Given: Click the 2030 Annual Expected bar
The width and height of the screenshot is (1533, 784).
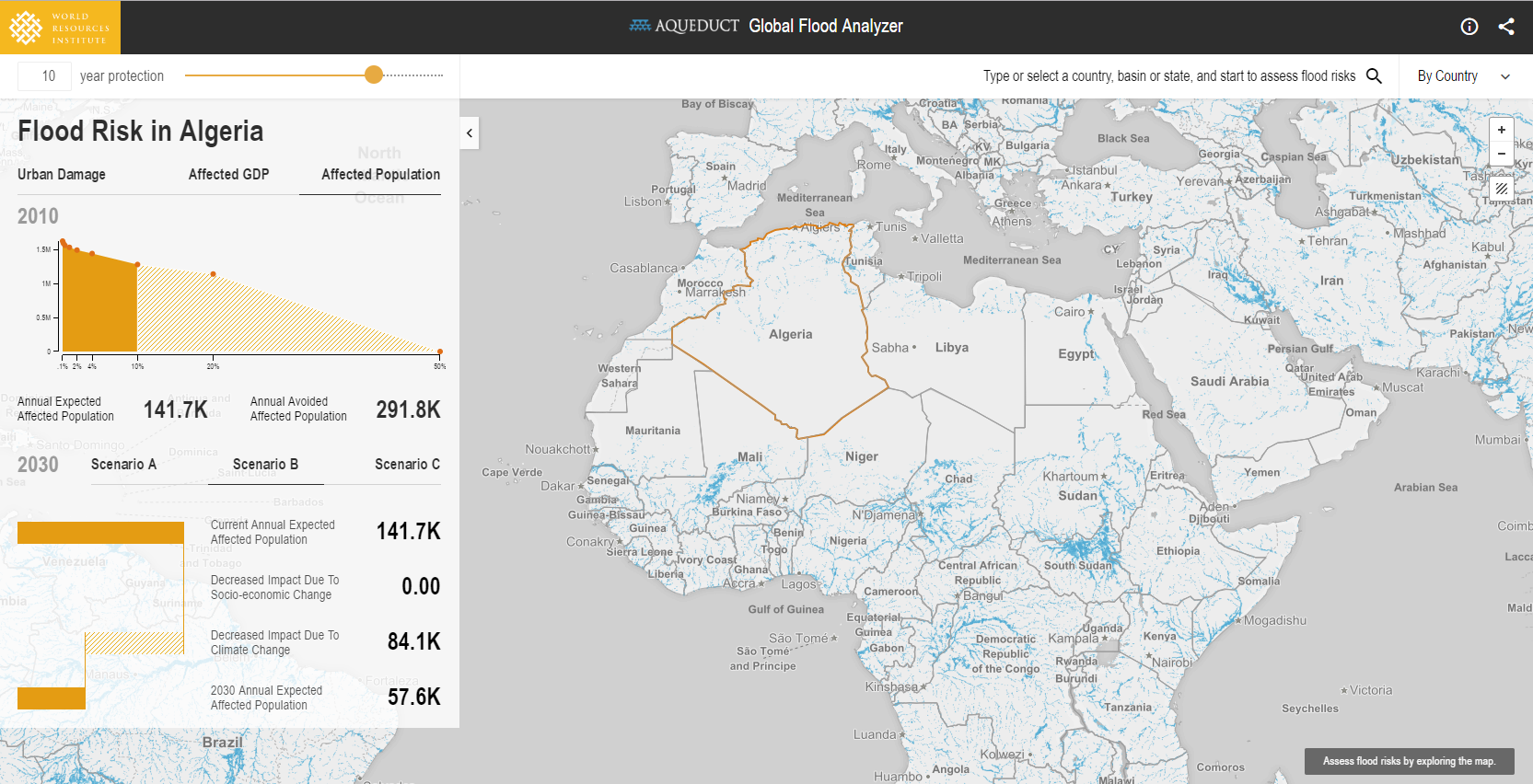Looking at the screenshot, I should (52, 698).
